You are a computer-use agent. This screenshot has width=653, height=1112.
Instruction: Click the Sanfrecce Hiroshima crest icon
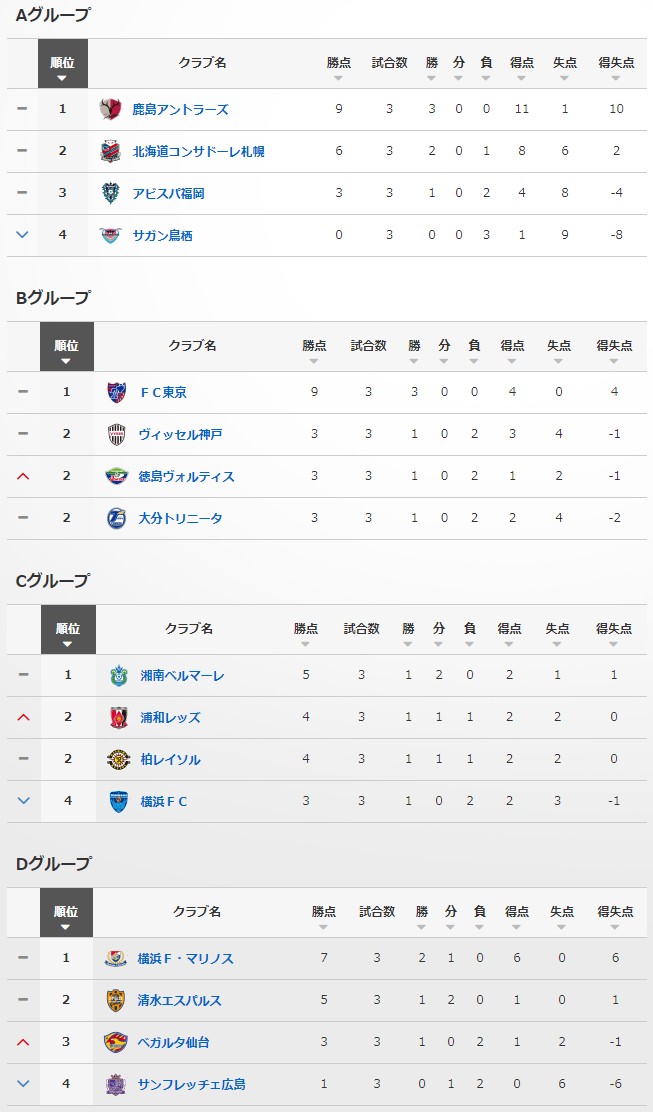[x=116, y=1084]
